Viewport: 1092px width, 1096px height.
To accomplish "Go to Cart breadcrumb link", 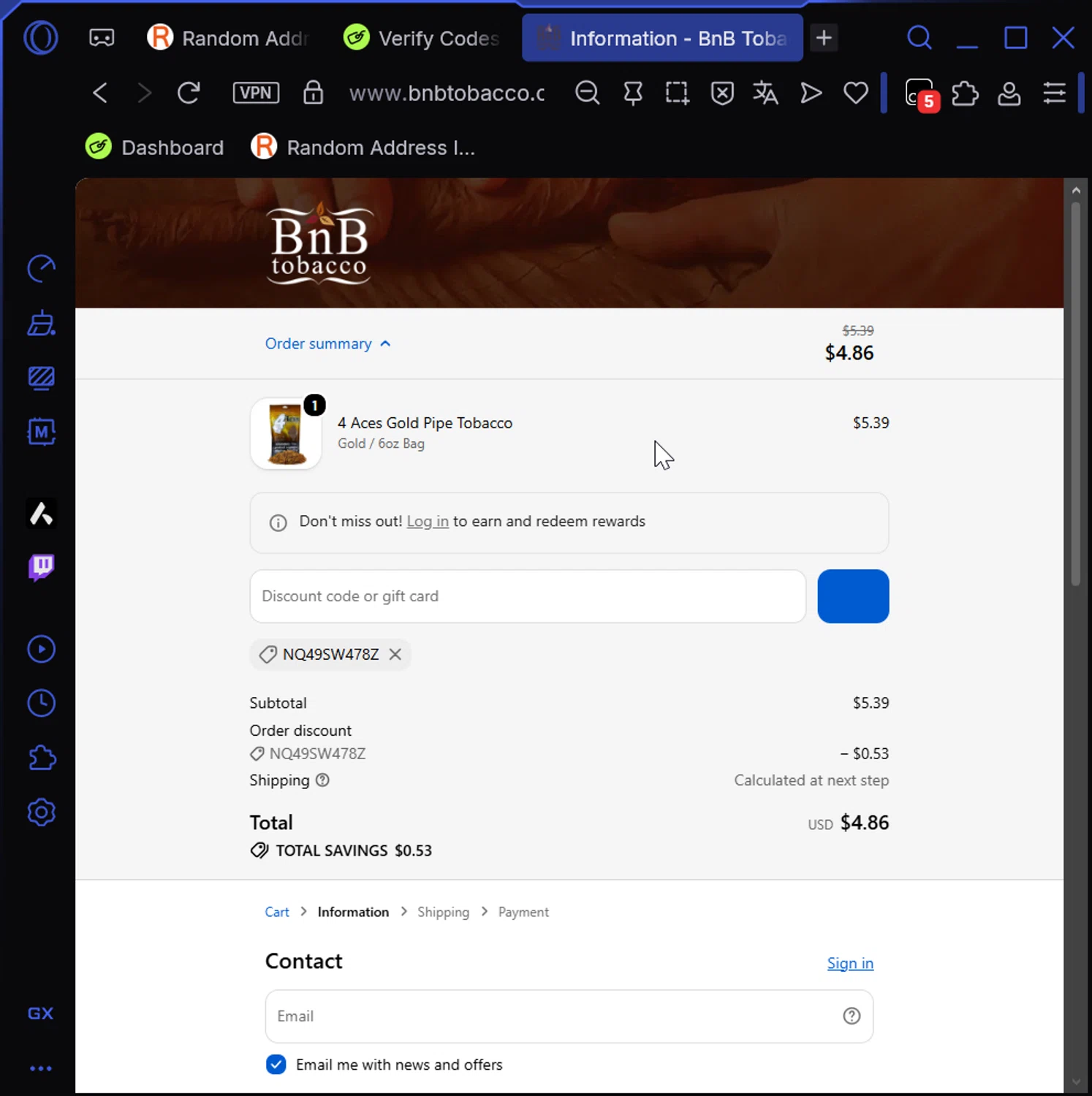I will (x=277, y=912).
